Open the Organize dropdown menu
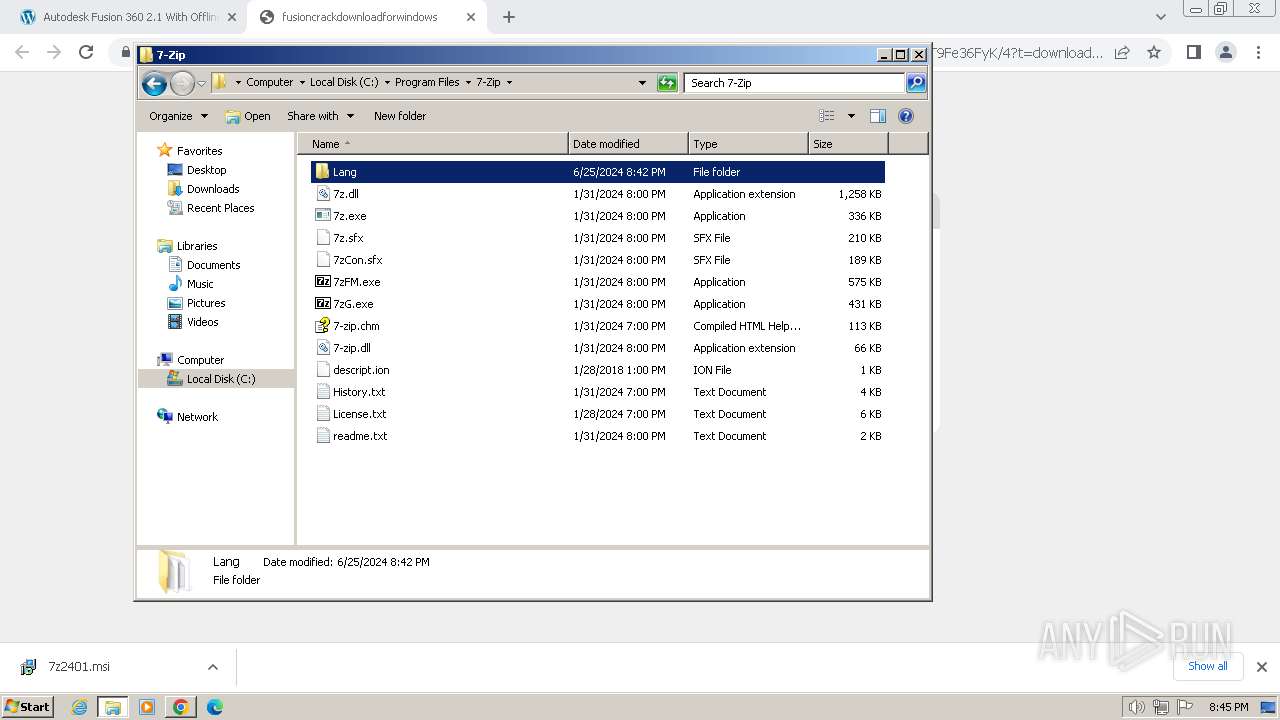 [x=179, y=116]
